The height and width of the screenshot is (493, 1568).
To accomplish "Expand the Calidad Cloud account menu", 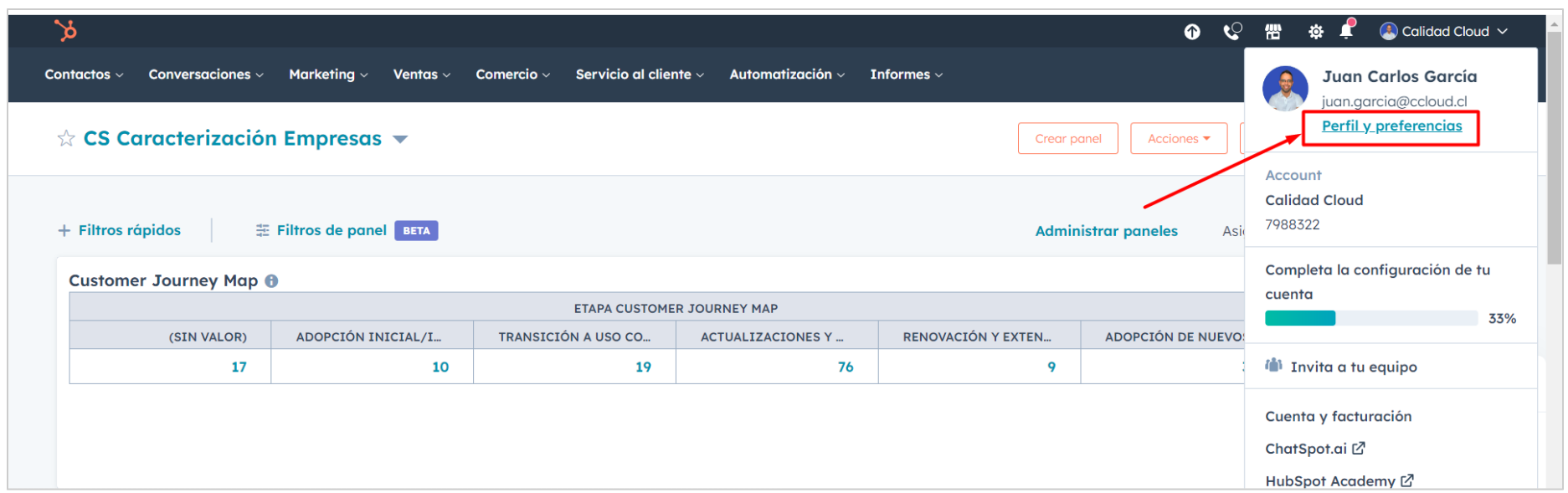I will click(x=1444, y=32).
